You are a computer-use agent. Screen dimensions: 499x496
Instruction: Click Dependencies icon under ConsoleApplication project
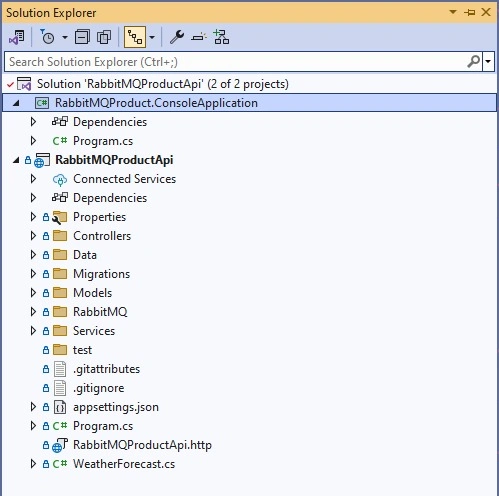[x=60, y=122]
